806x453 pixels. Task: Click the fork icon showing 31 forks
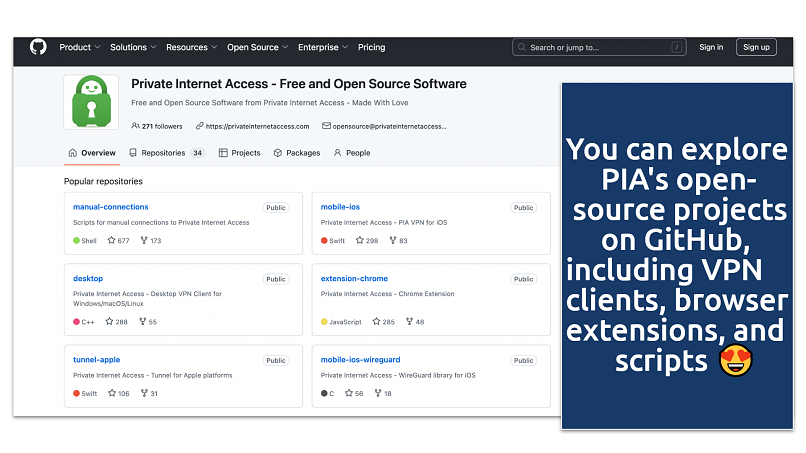144,393
